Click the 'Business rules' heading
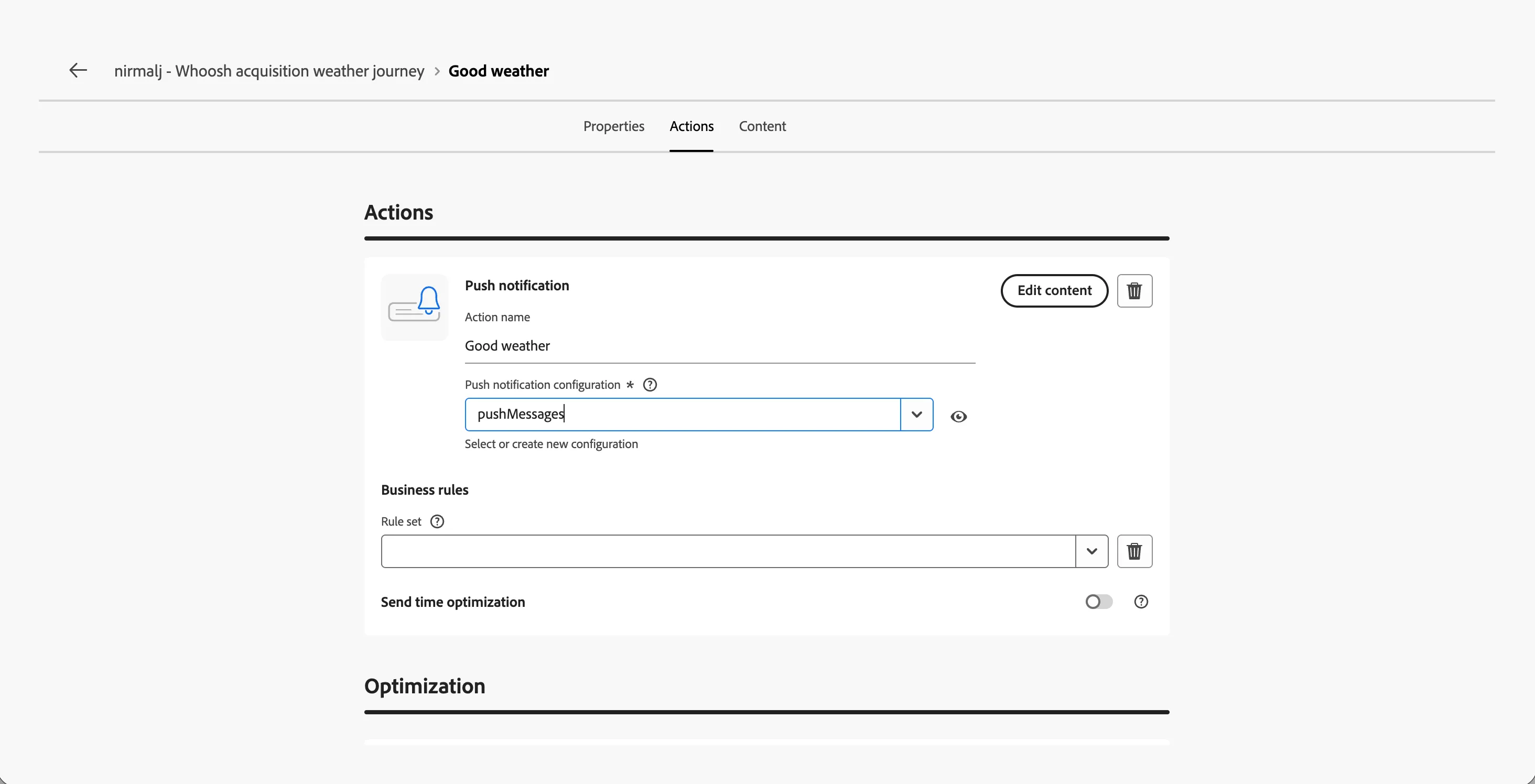 coord(425,489)
